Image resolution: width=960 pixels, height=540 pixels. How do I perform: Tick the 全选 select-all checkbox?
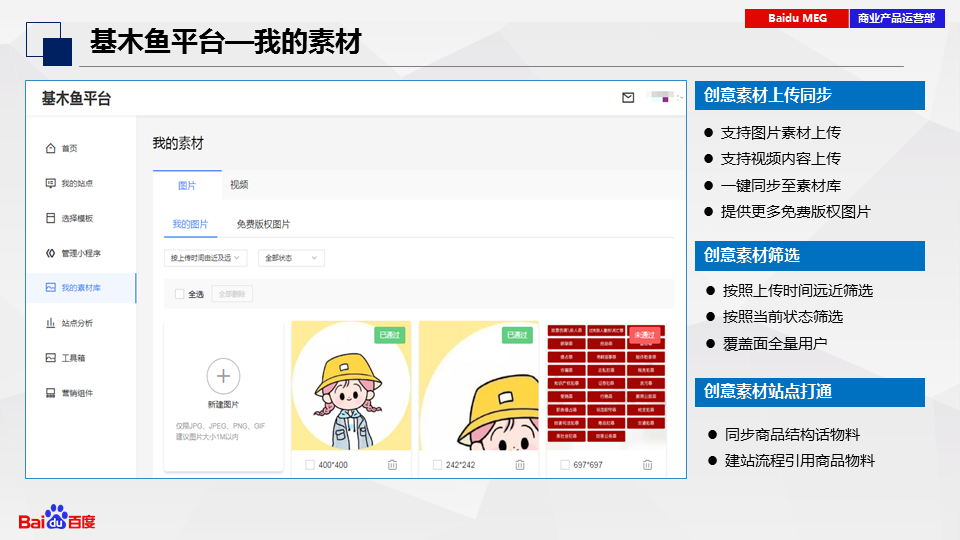pyautogui.click(x=179, y=294)
